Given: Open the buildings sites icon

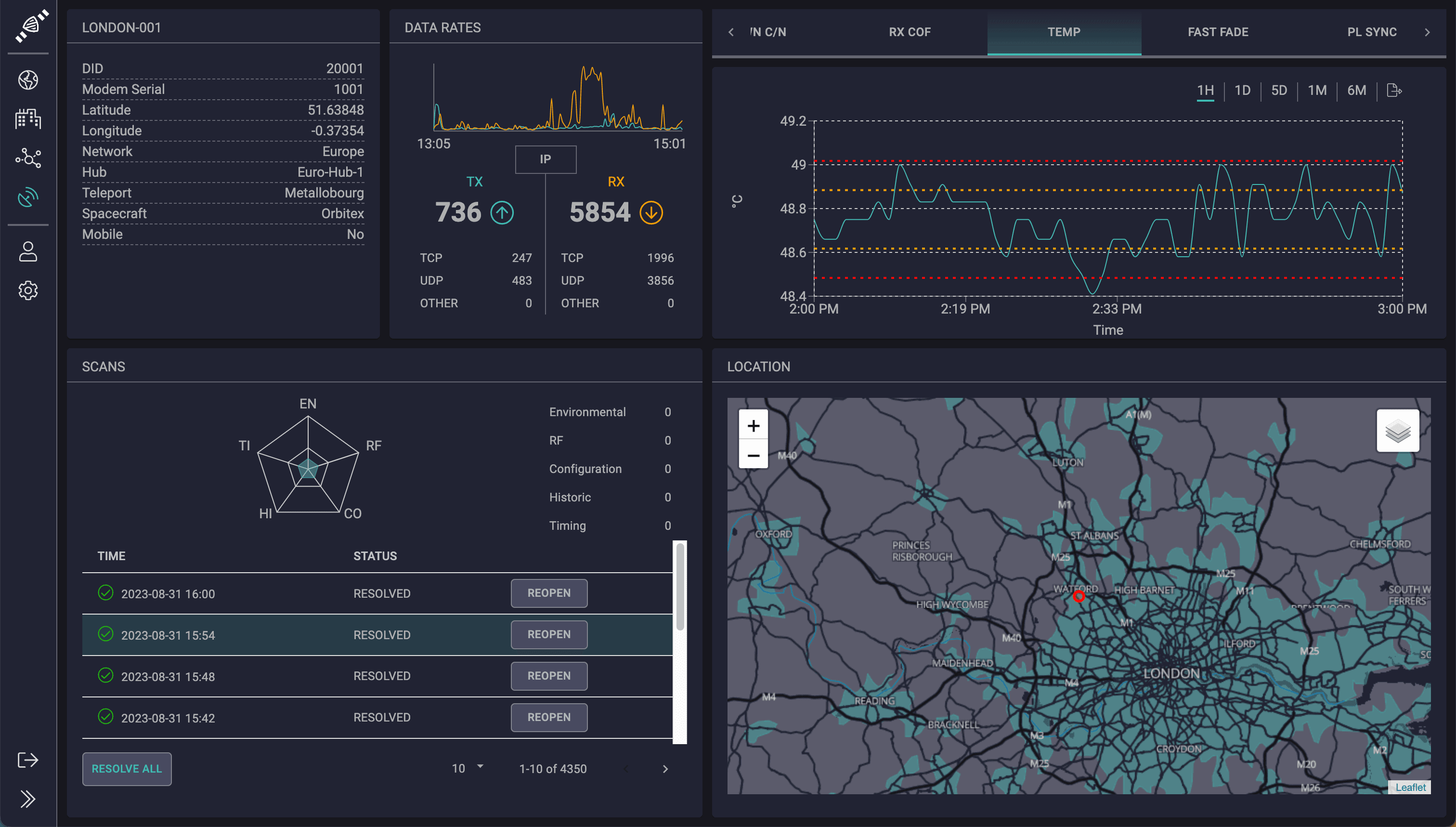Looking at the screenshot, I should coord(28,118).
